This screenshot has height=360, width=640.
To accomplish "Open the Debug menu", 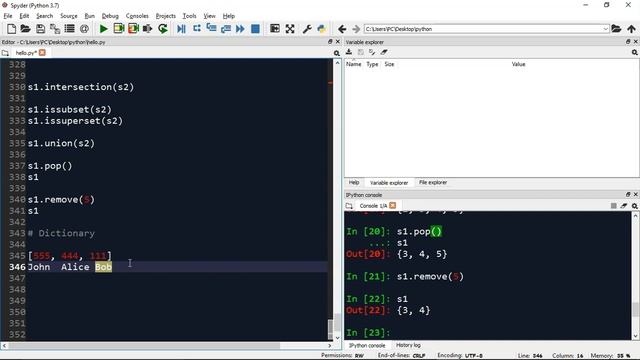I will (110, 16).
